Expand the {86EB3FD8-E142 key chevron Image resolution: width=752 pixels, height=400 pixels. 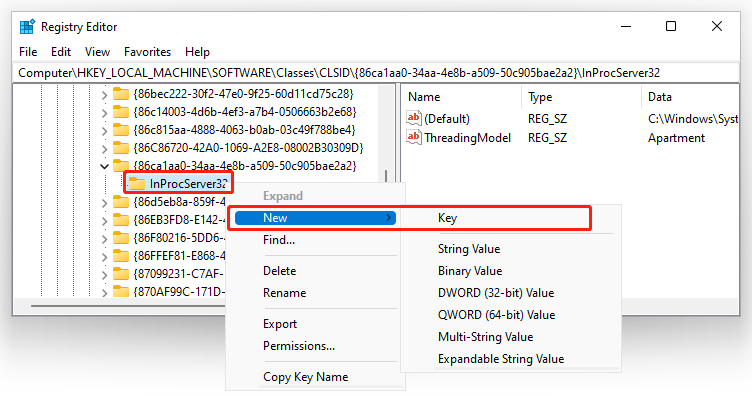(104, 221)
